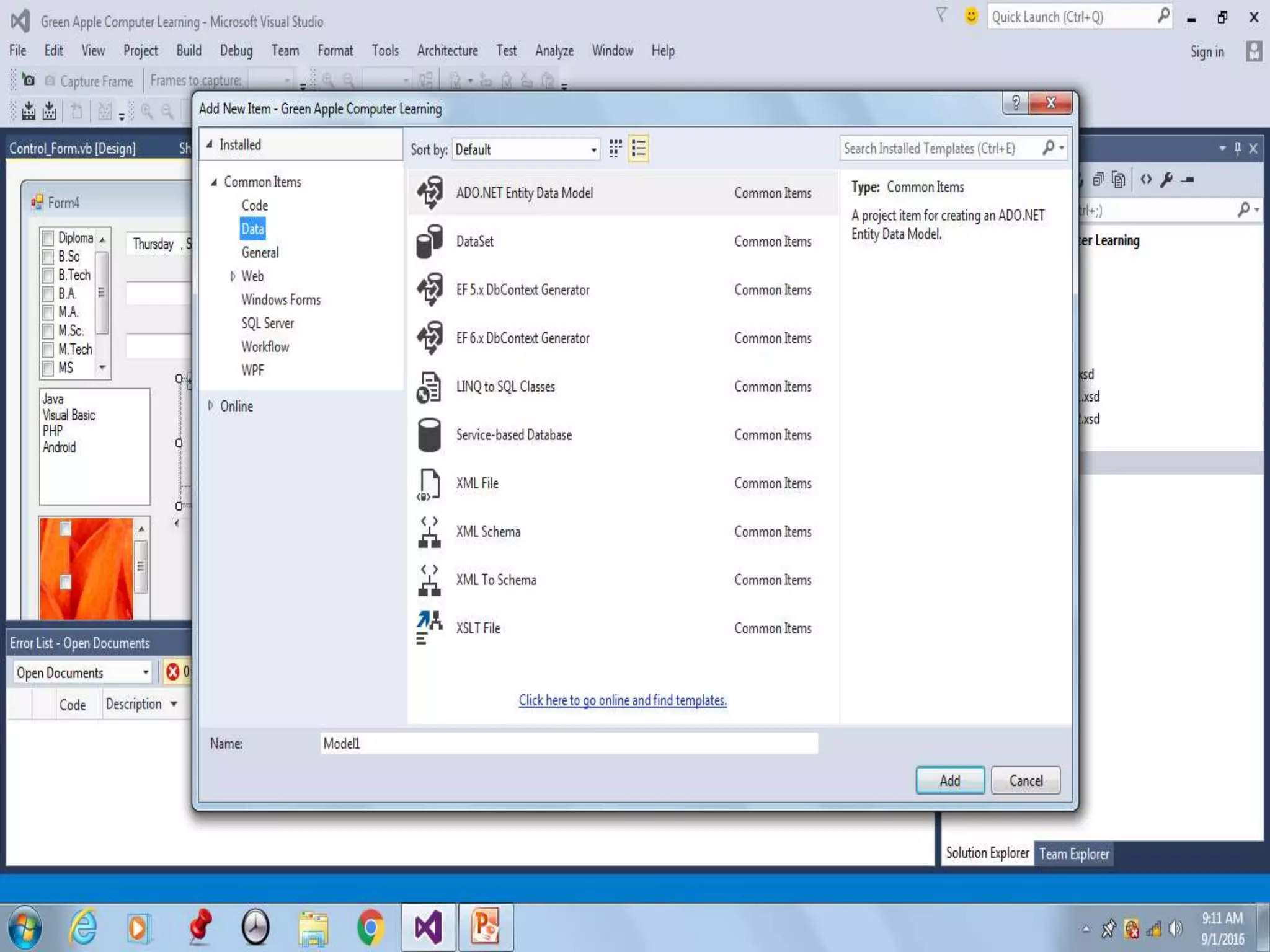Screen dimensions: 1270x952
Task: Switch to the Team Explorer tab
Action: 1074,854
